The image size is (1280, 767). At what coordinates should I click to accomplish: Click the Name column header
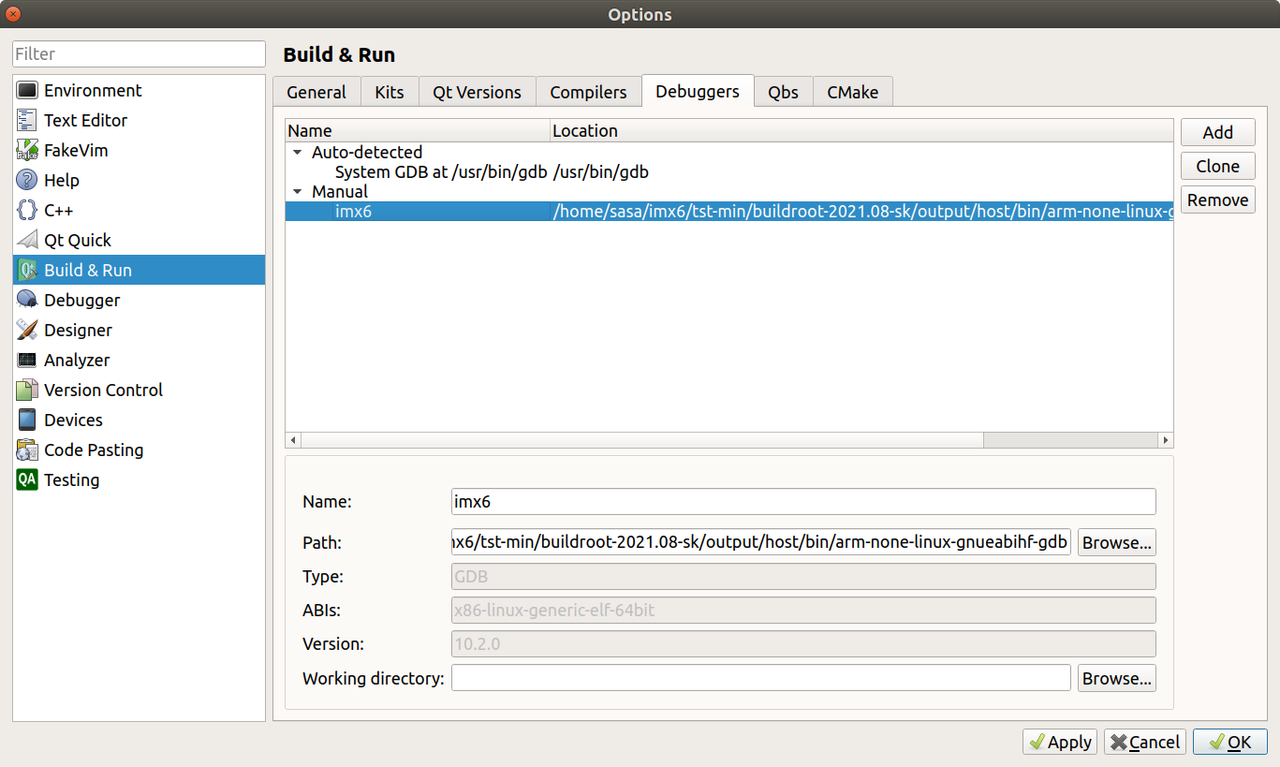click(x=418, y=131)
